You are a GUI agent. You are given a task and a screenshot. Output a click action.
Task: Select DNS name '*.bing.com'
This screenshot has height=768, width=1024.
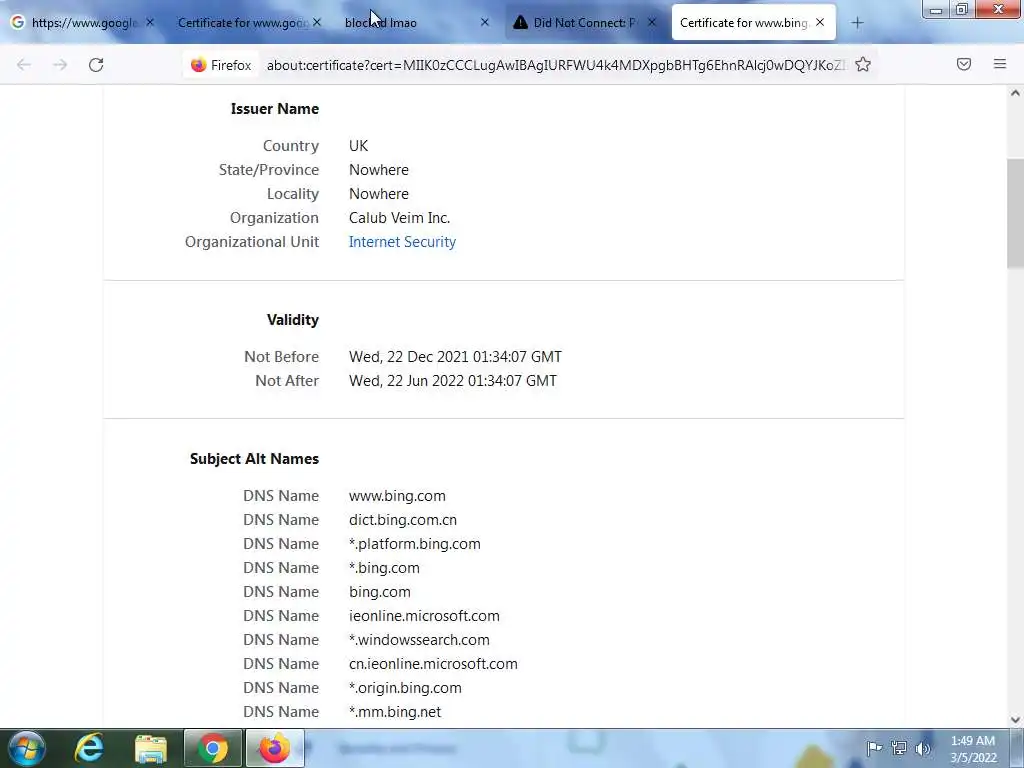tap(384, 568)
